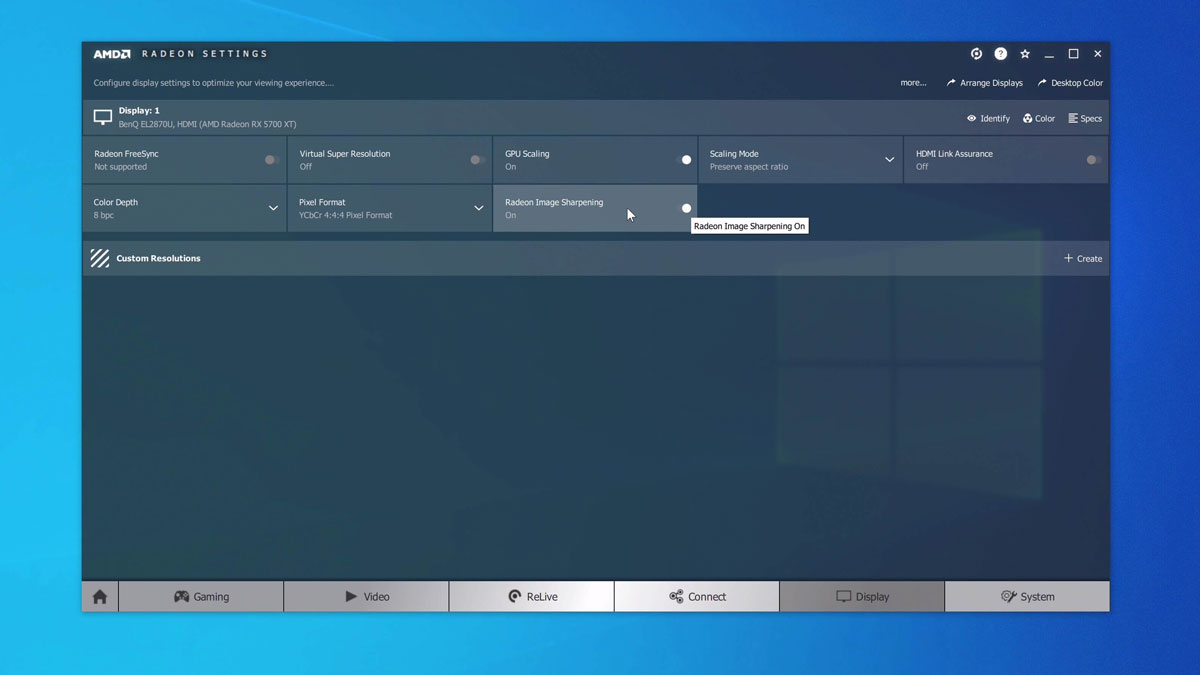1200x675 pixels.
Task: Open the Pixel Format dropdown
Action: coord(479,208)
